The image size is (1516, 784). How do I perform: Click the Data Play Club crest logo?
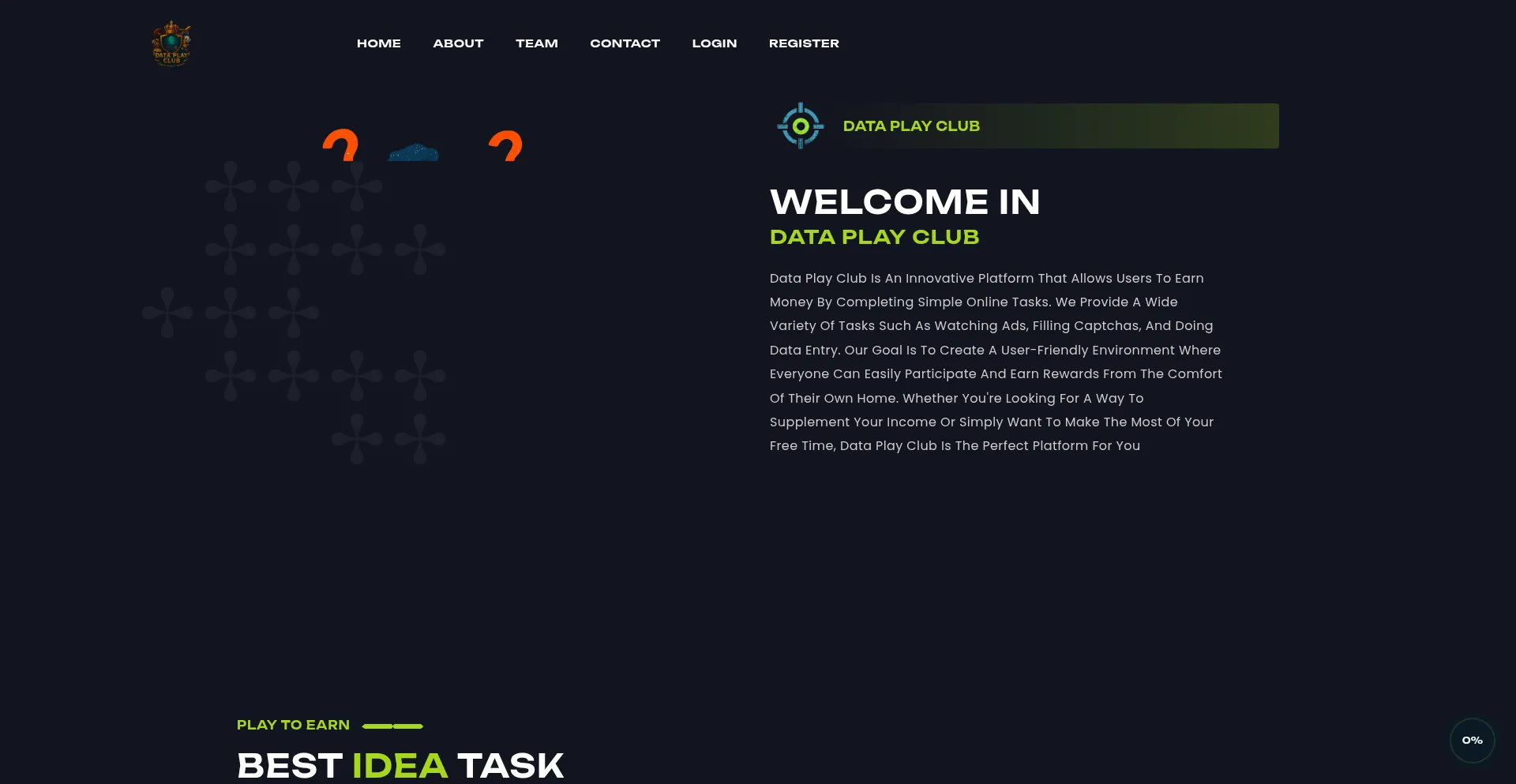[x=171, y=43]
